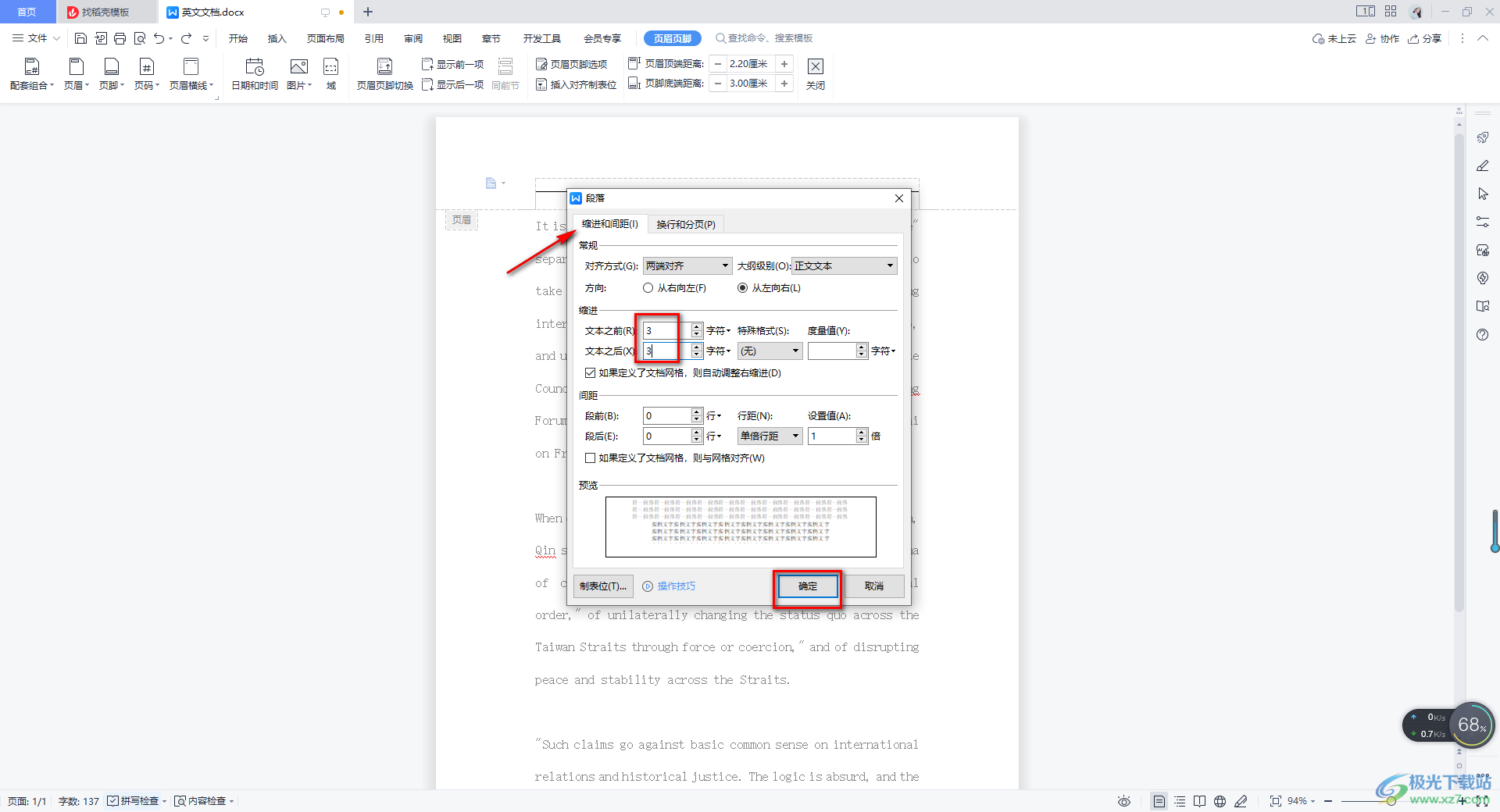Click the 段前 spacing input field

pyautogui.click(x=667, y=416)
